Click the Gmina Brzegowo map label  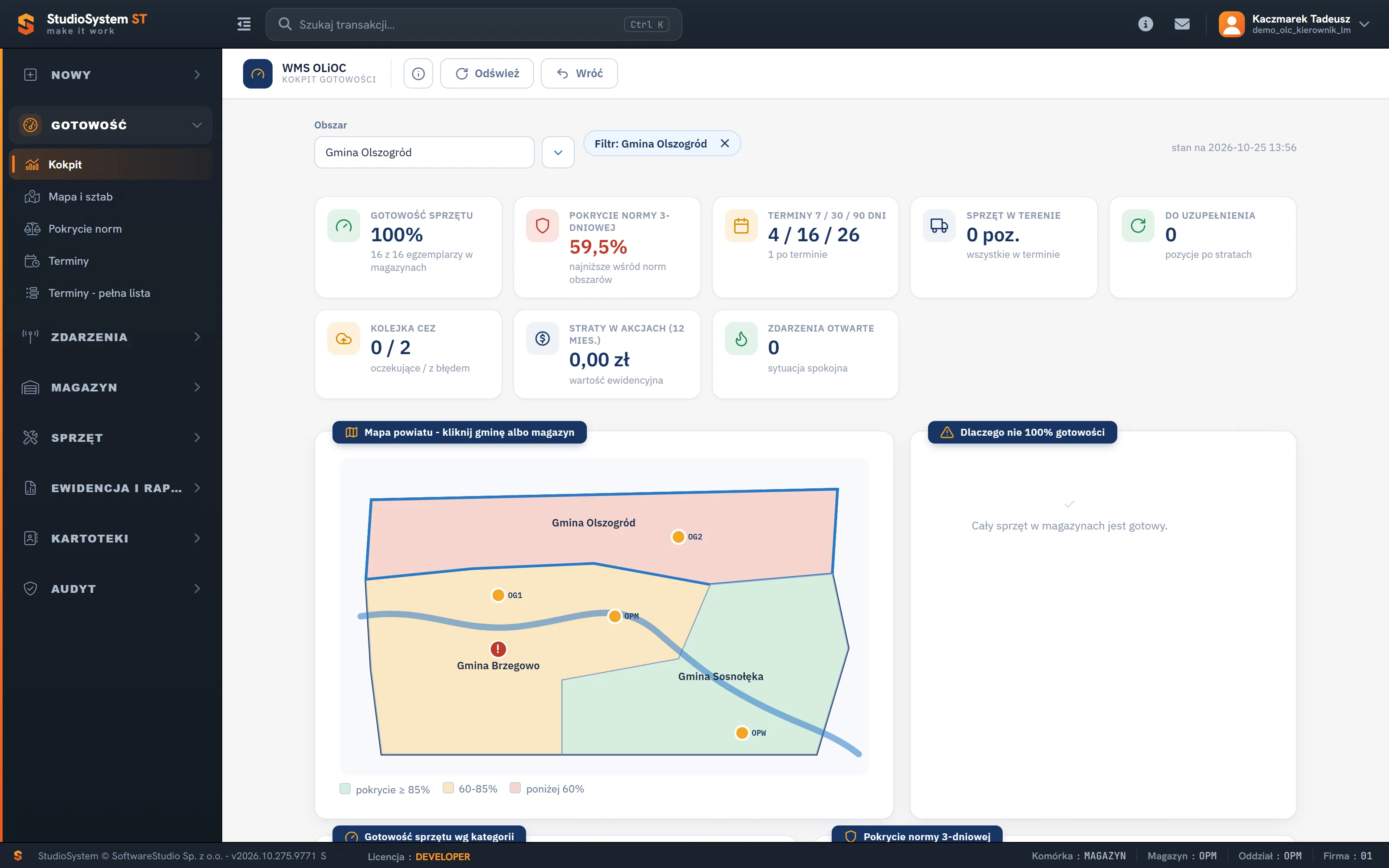coord(498,666)
